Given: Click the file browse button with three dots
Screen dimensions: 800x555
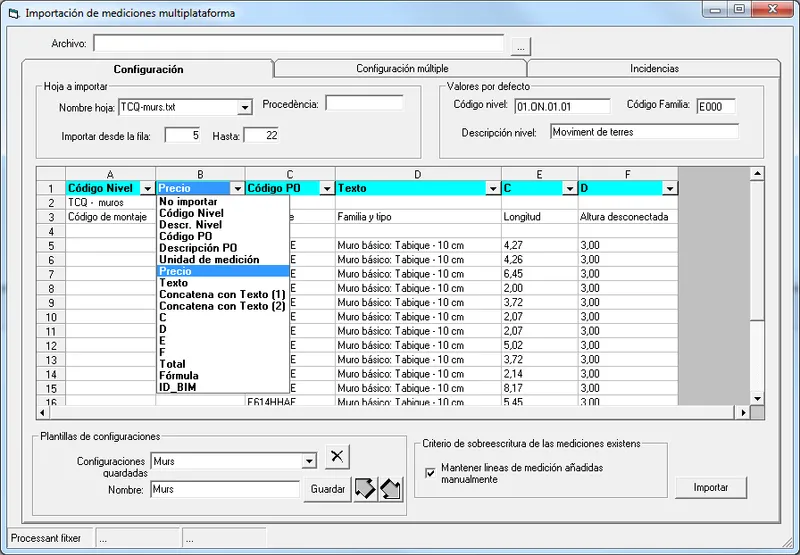Looking at the screenshot, I should (520, 46).
